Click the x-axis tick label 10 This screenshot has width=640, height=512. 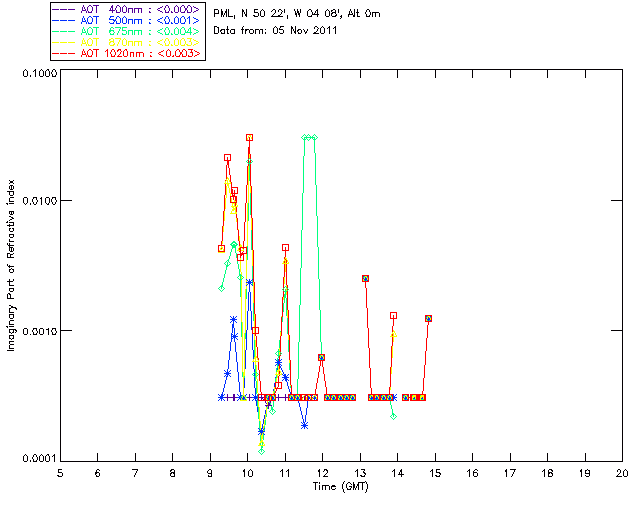coord(247,473)
